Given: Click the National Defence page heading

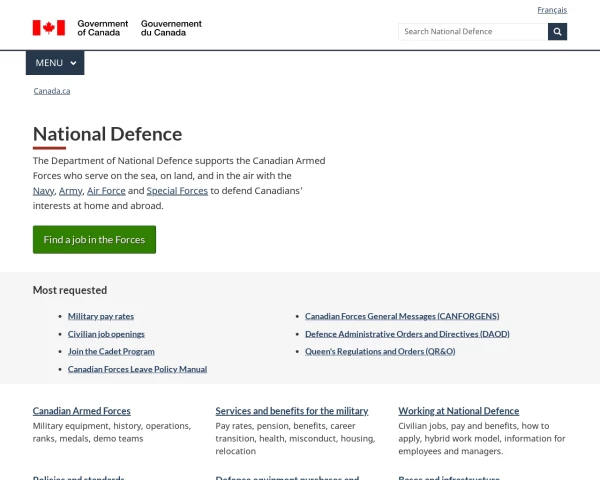Looking at the screenshot, I should tap(108, 134).
